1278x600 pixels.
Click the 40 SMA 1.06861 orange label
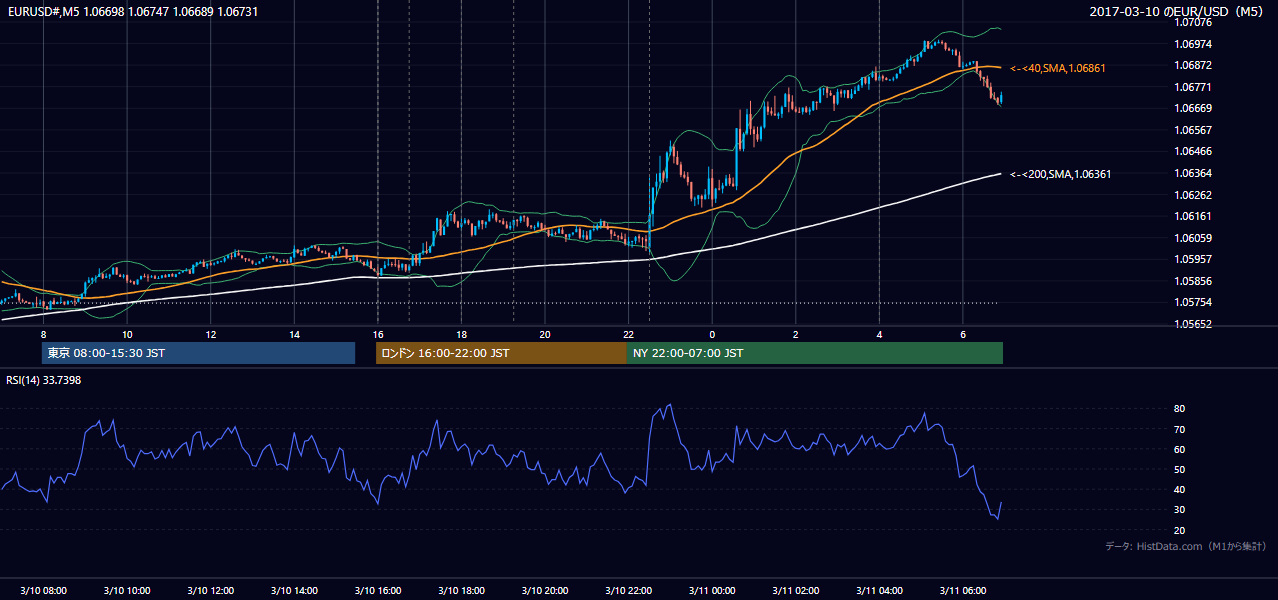(x=1059, y=68)
